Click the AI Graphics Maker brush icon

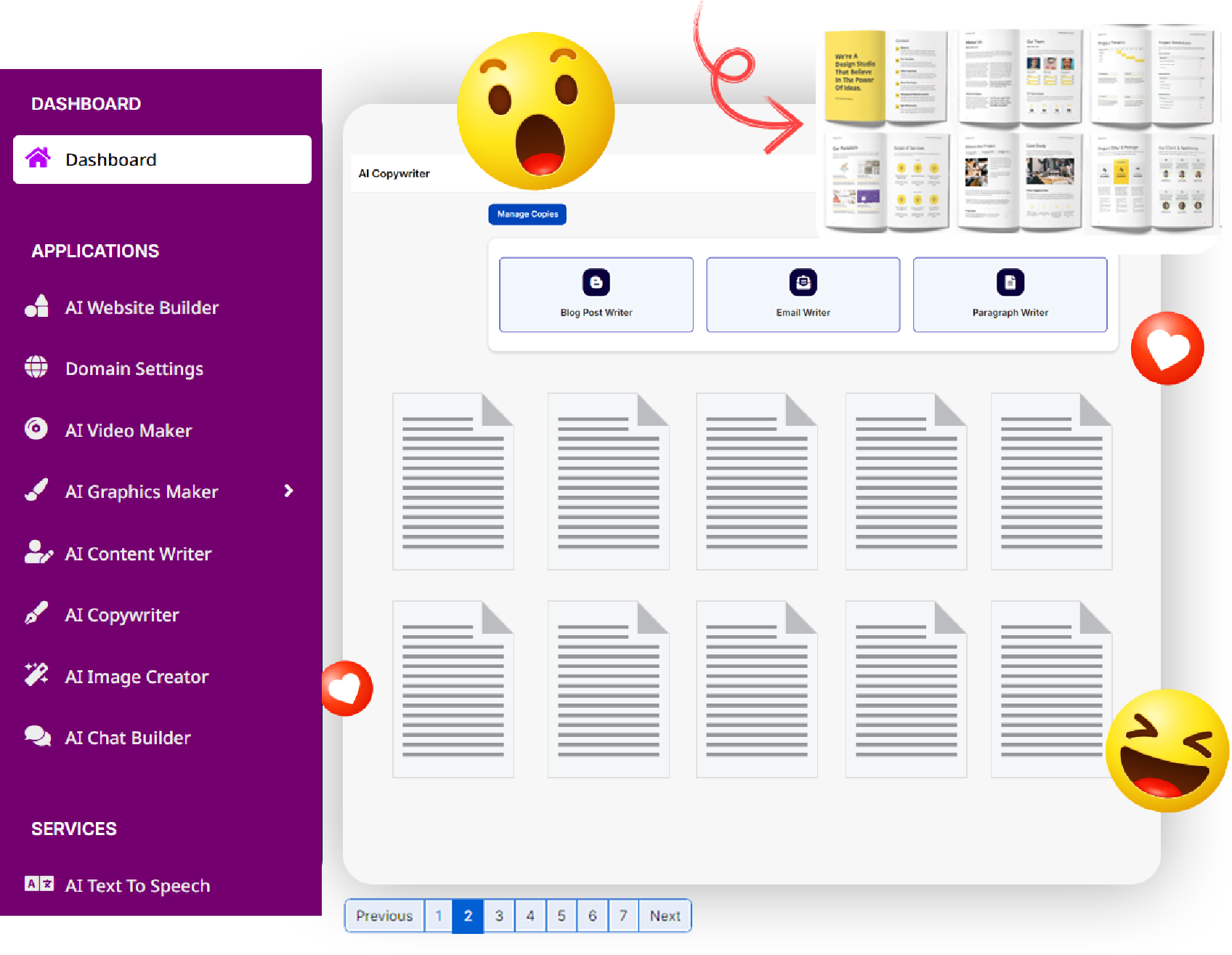pyautogui.click(x=36, y=491)
